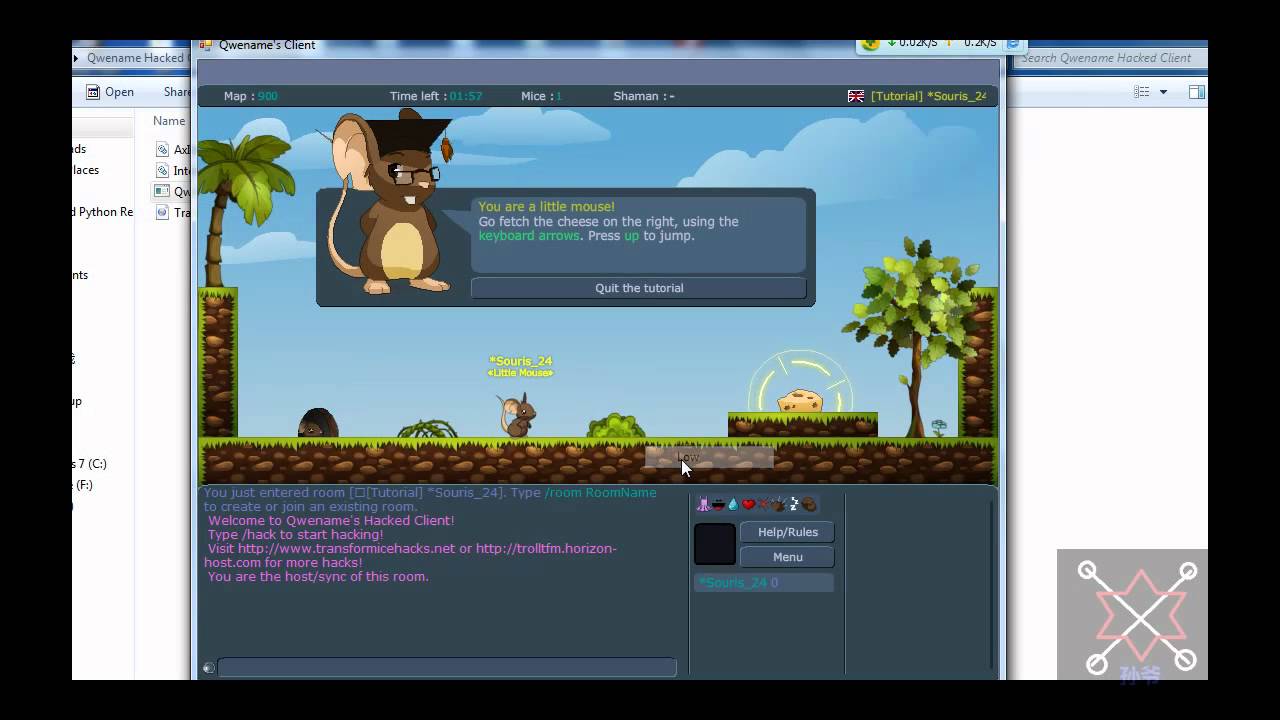Select *Souris_24 in the player list
1280x720 pixels.
point(764,582)
